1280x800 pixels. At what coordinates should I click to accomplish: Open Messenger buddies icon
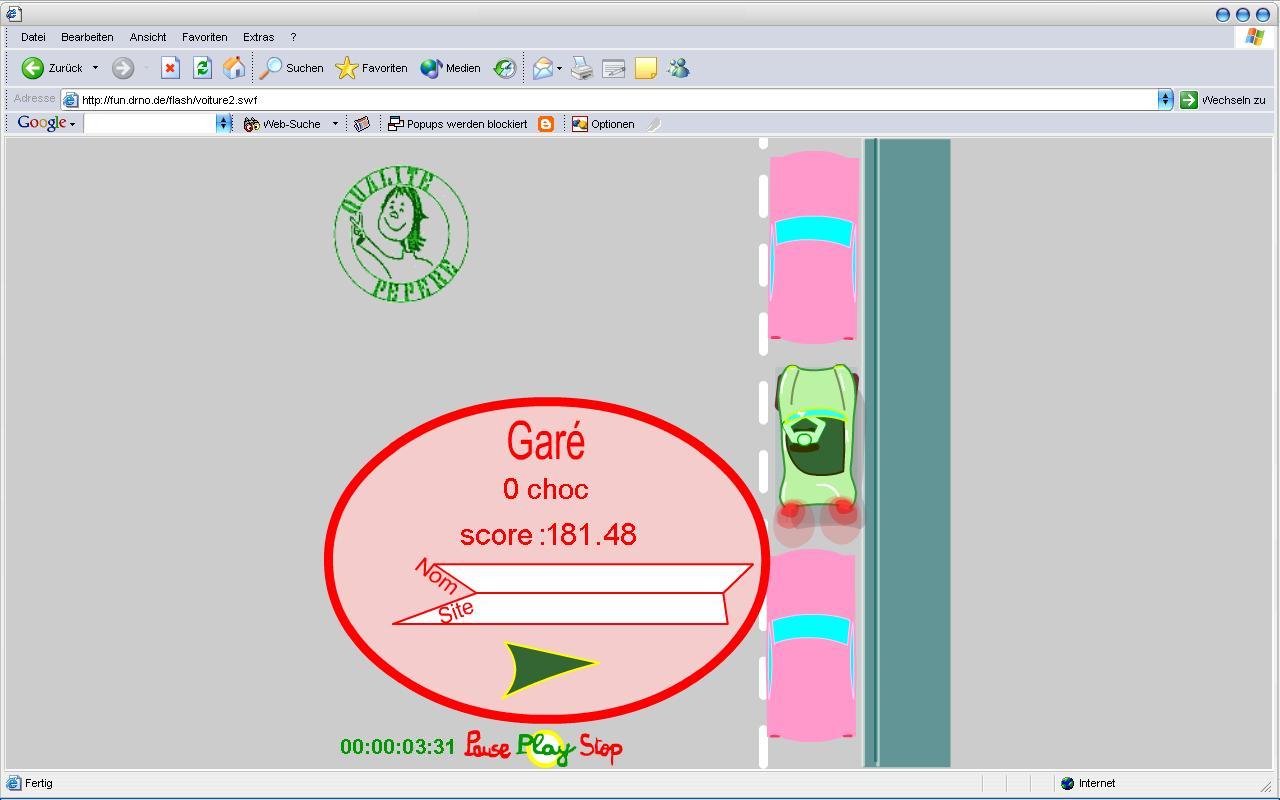click(678, 68)
